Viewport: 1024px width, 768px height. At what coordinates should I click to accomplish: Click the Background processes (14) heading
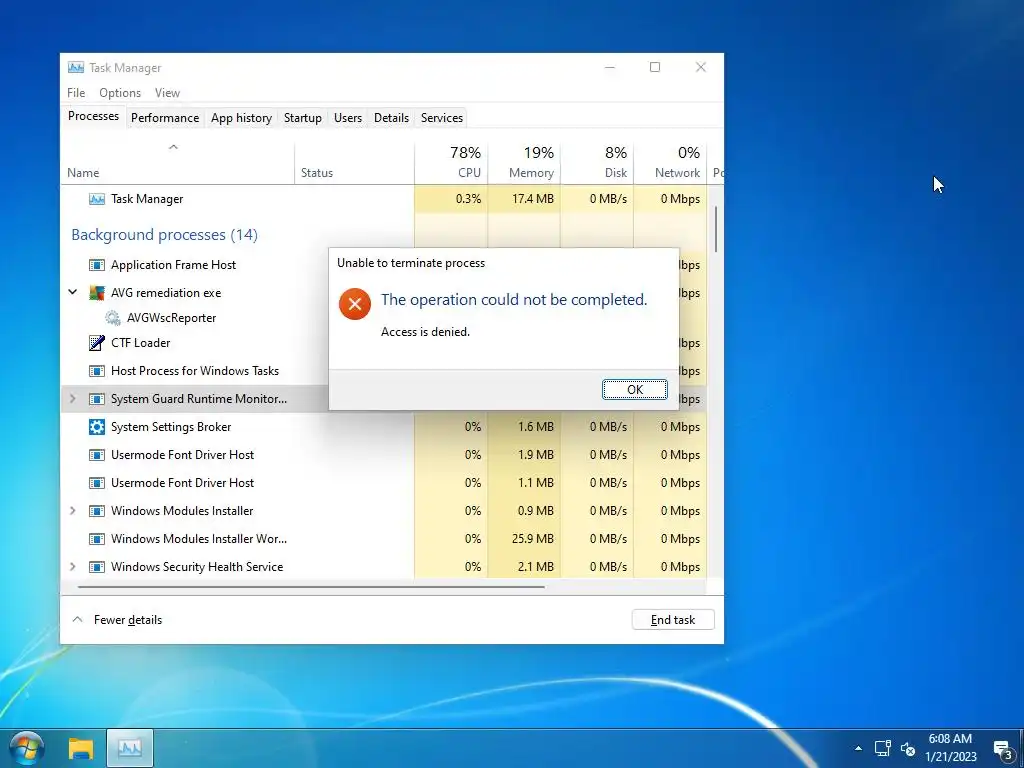coord(165,235)
